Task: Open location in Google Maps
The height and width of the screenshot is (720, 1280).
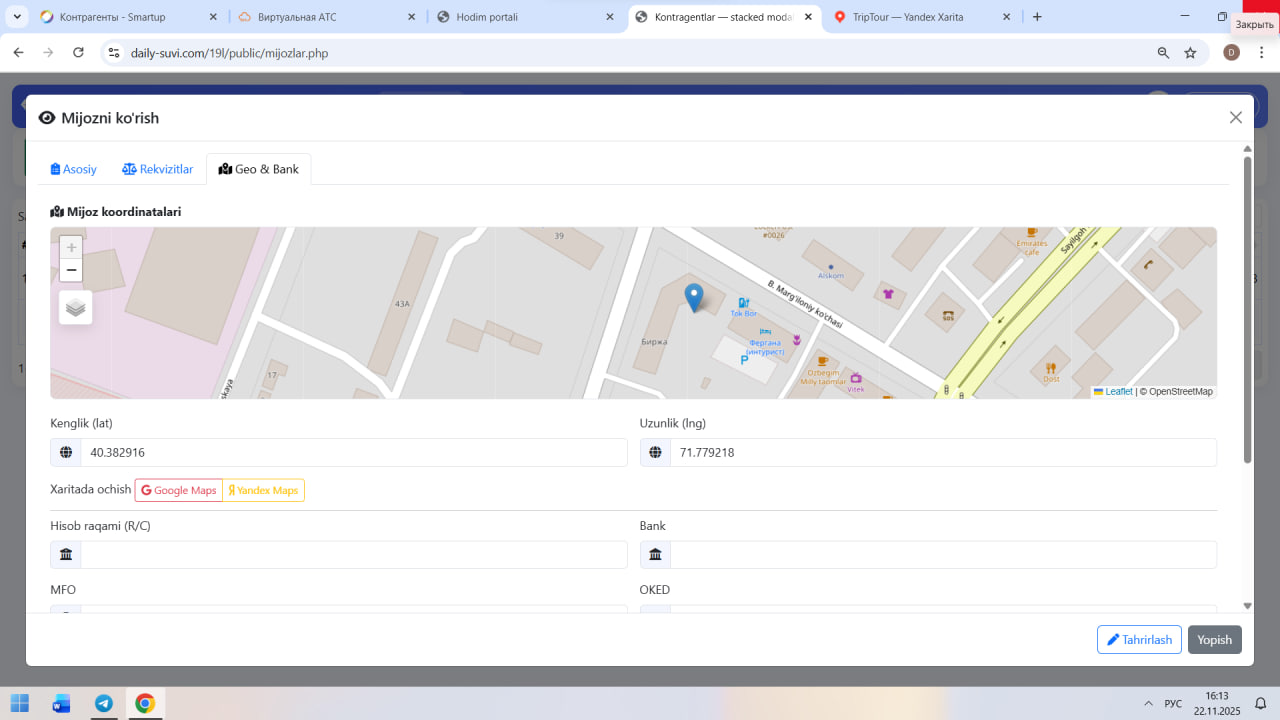Action: 179,490
